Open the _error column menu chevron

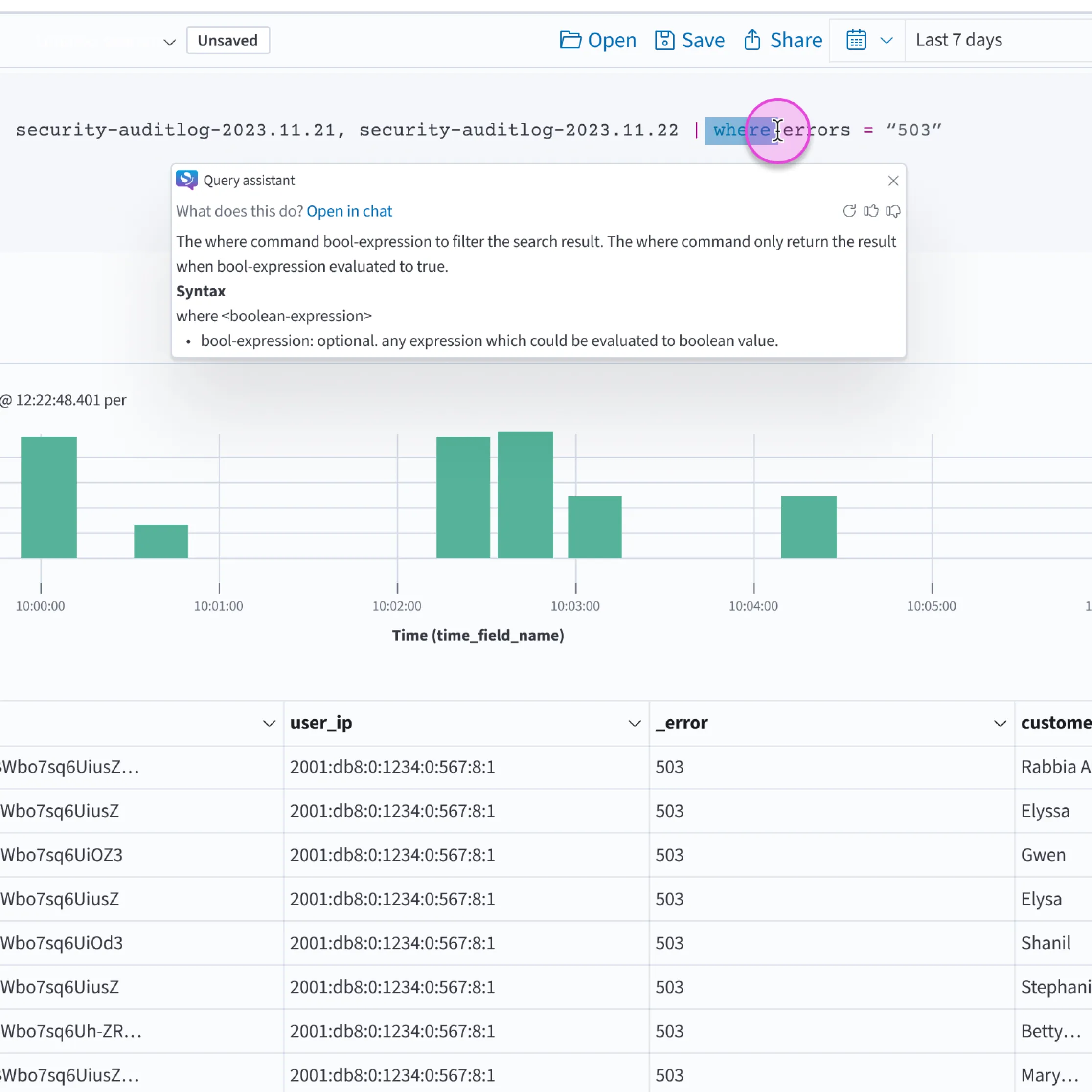tap(1000, 724)
